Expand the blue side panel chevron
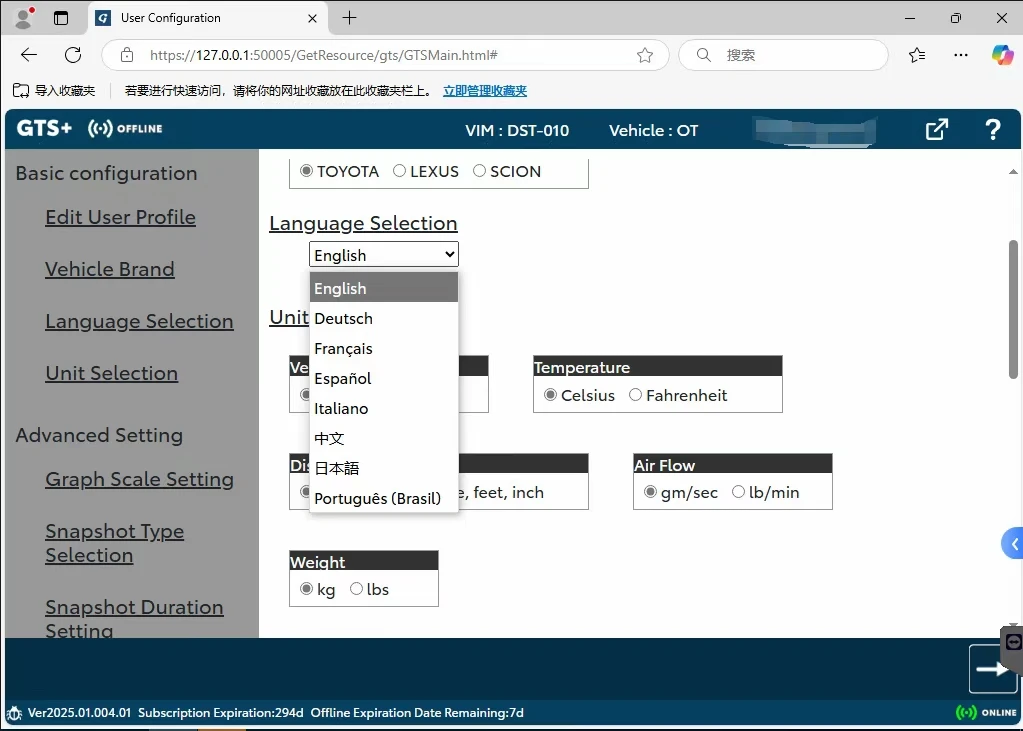 tap(1013, 544)
